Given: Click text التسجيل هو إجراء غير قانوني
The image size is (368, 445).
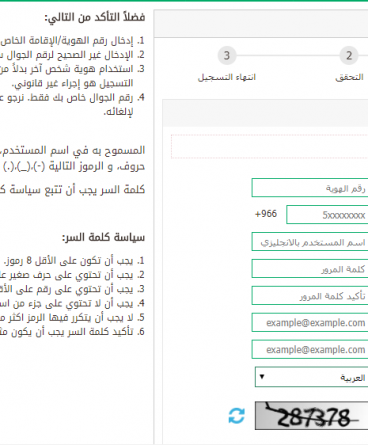Looking at the screenshot, I should coord(72,83).
